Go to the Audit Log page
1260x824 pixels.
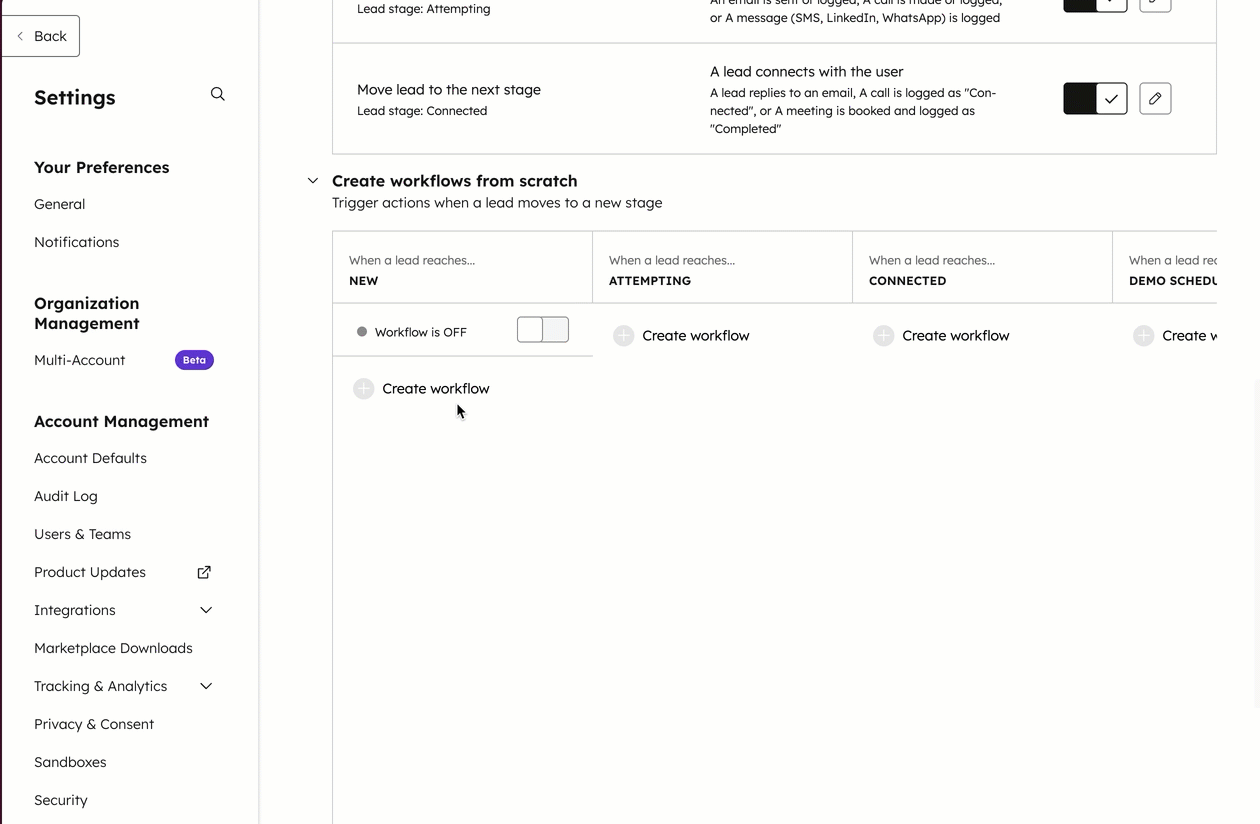[x=66, y=496]
